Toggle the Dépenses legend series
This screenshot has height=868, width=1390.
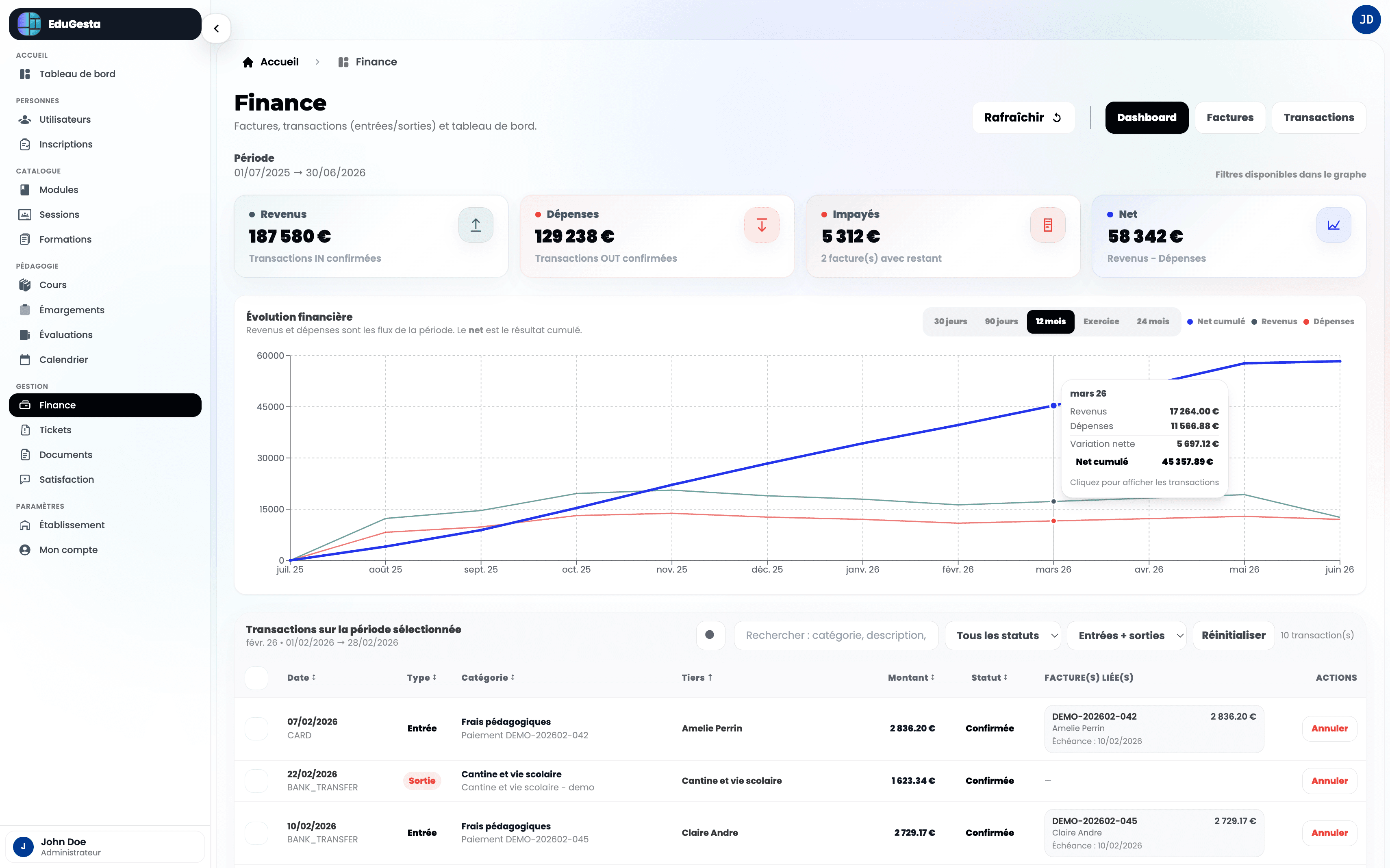1329,321
